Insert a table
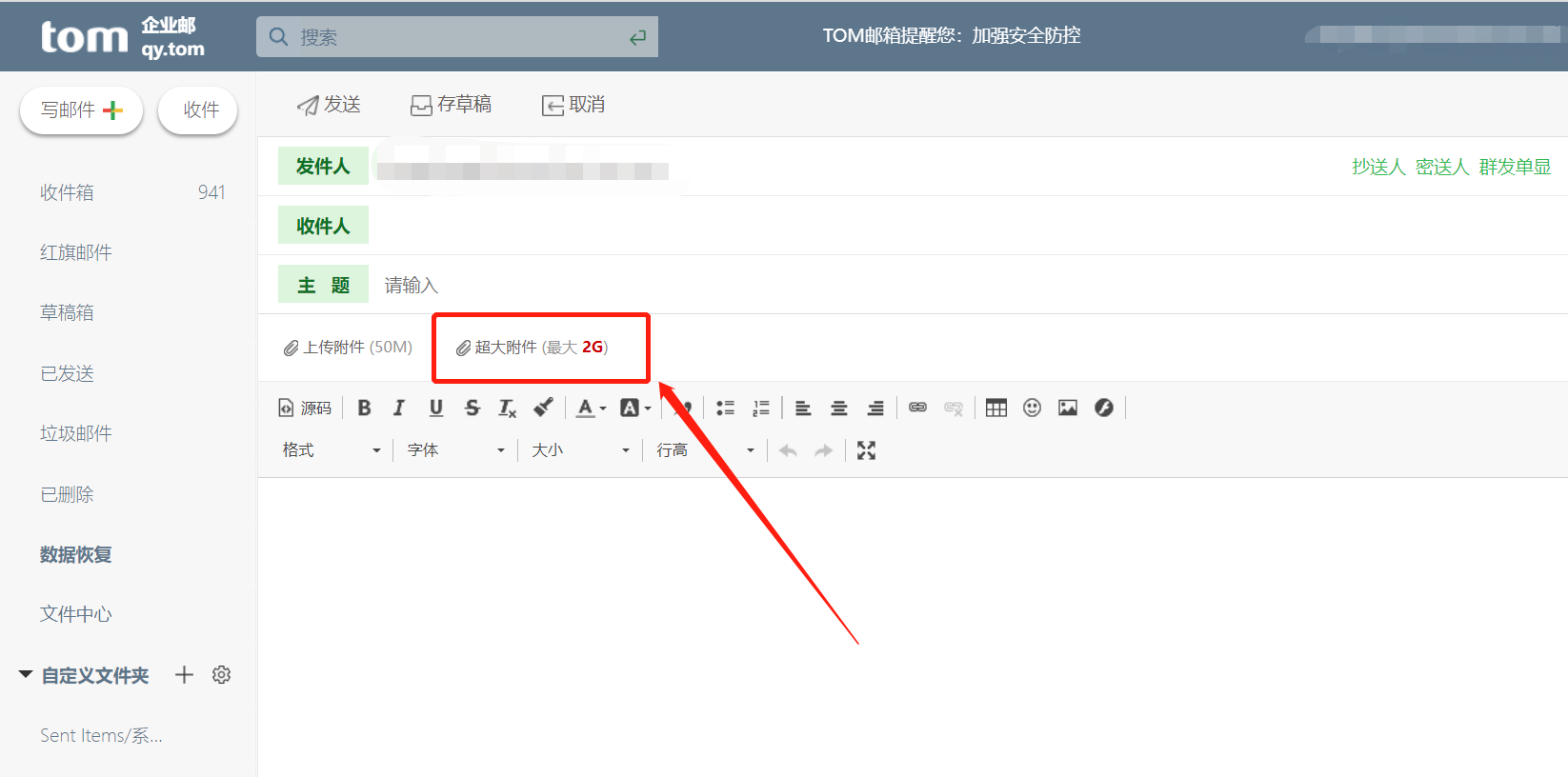The image size is (1568, 777). pos(996,408)
